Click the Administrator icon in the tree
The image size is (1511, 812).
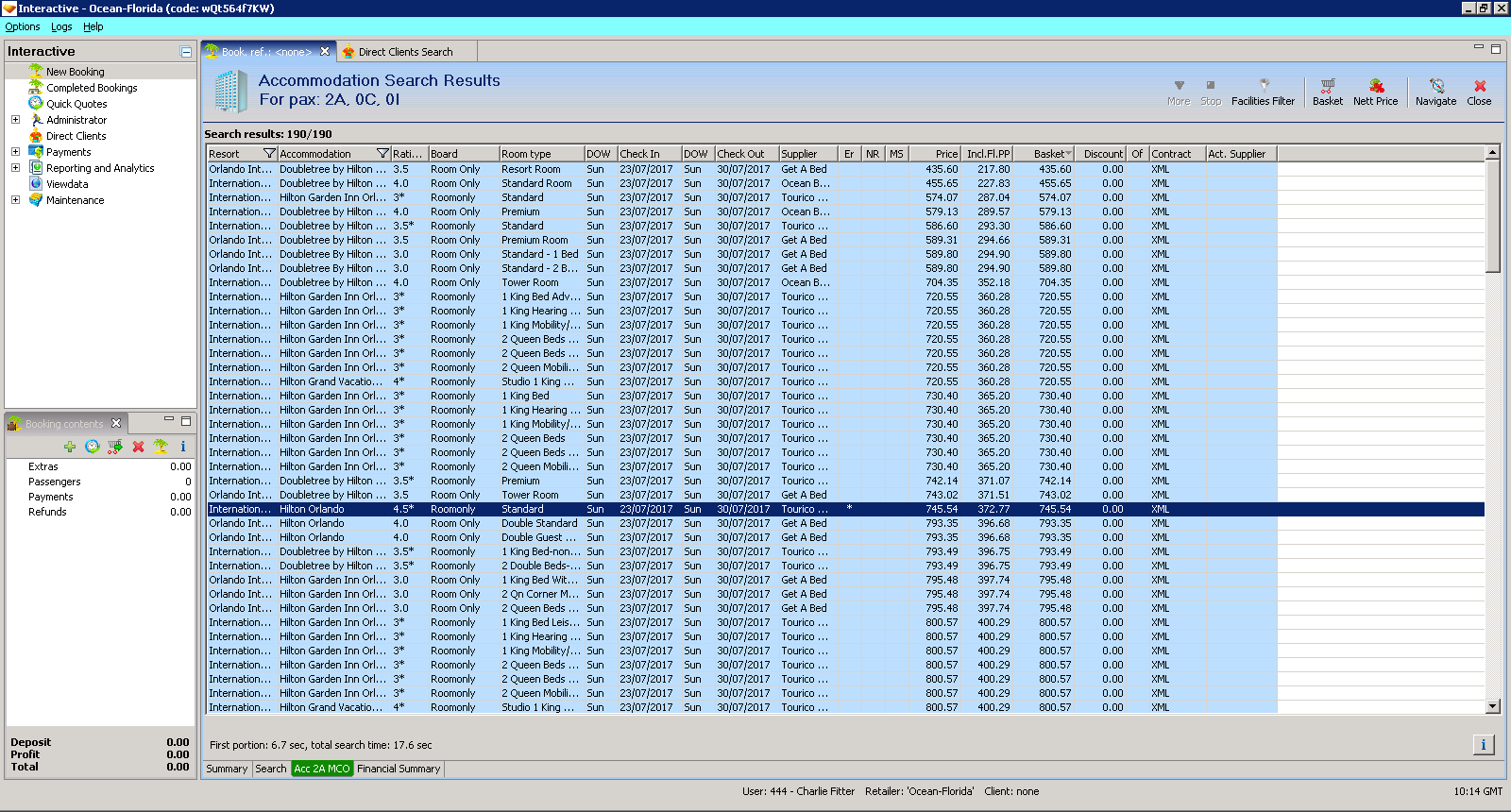click(36, 120)
